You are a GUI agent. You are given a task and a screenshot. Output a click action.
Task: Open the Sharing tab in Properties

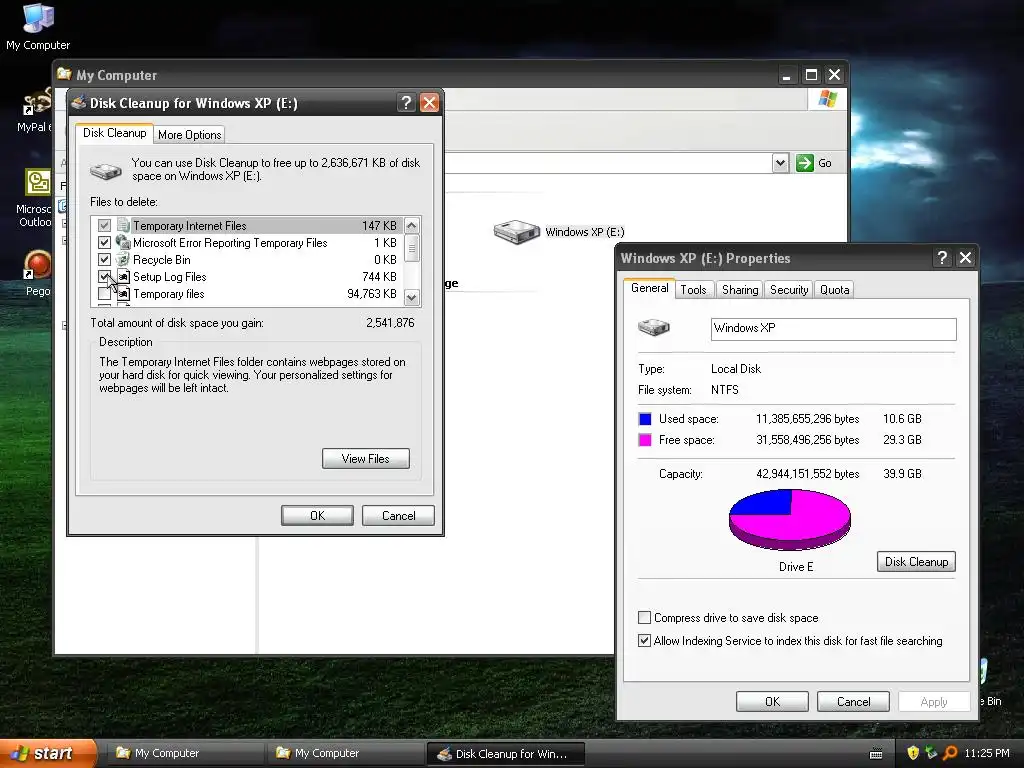(x=740, y=289)
